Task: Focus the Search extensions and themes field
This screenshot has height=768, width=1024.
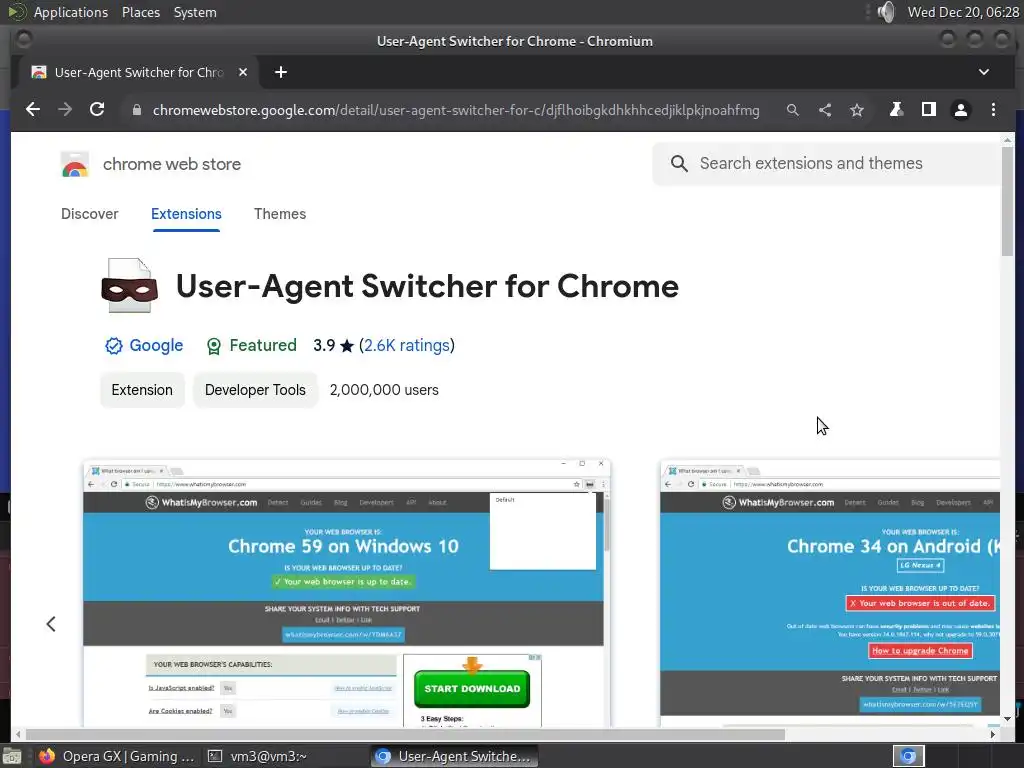Action: (826, 163)
